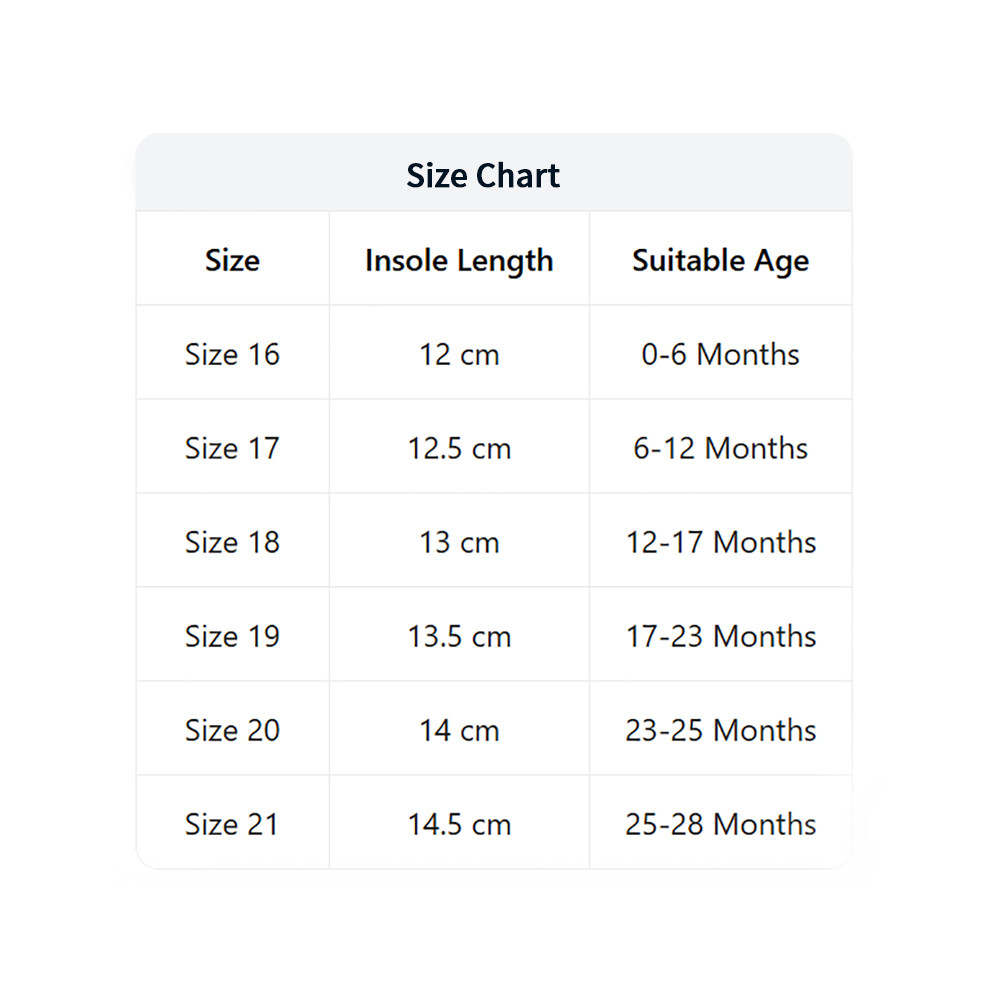The image size is (1000, 1000).
Task: Click the 0-6 Months age cell
Action: click(721, 353)
